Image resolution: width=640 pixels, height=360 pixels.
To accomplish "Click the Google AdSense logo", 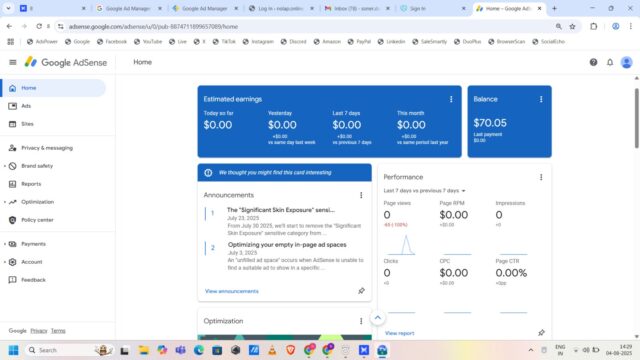I will (x=66, y=62).
